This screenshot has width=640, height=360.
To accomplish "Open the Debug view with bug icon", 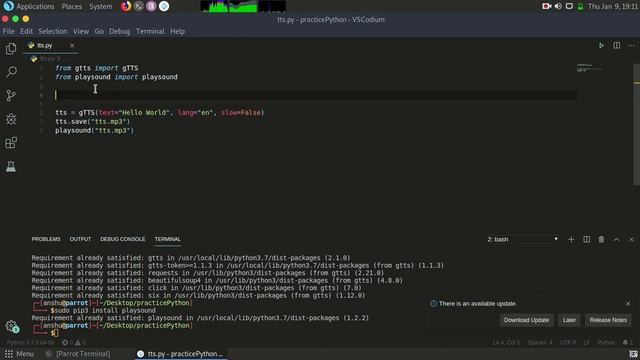I will click(x=11, y=119).
